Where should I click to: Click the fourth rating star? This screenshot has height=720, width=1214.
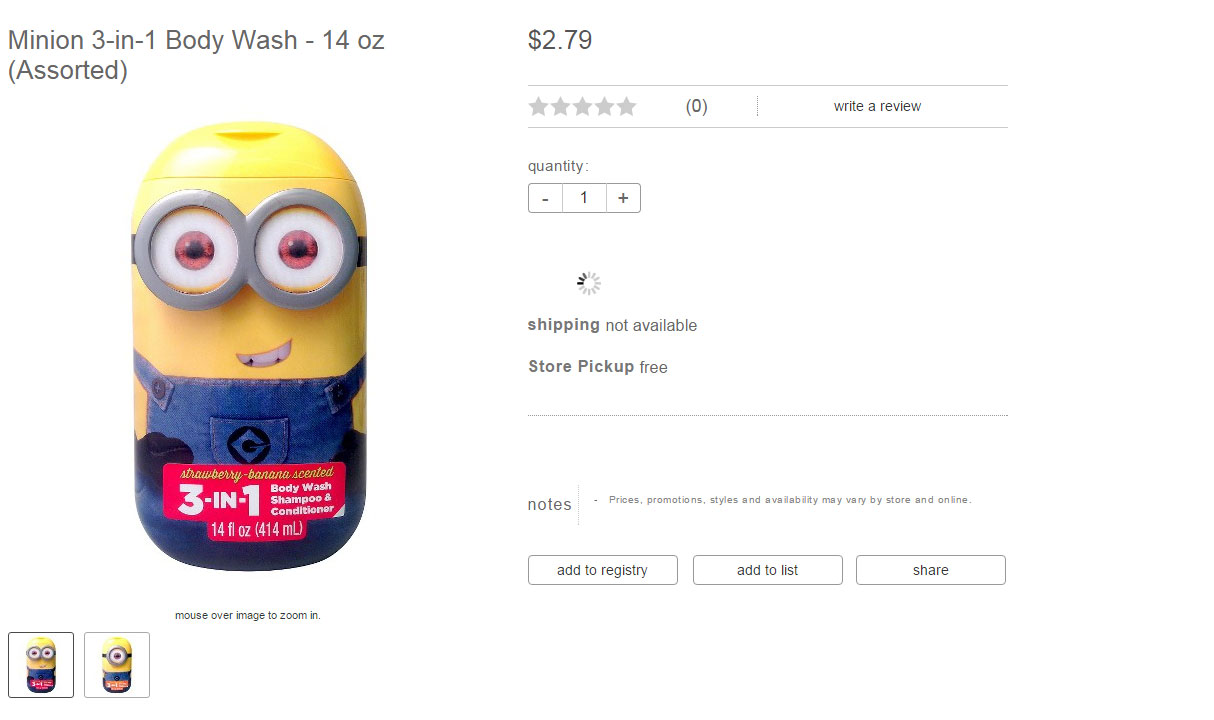(x=604, y=107)
